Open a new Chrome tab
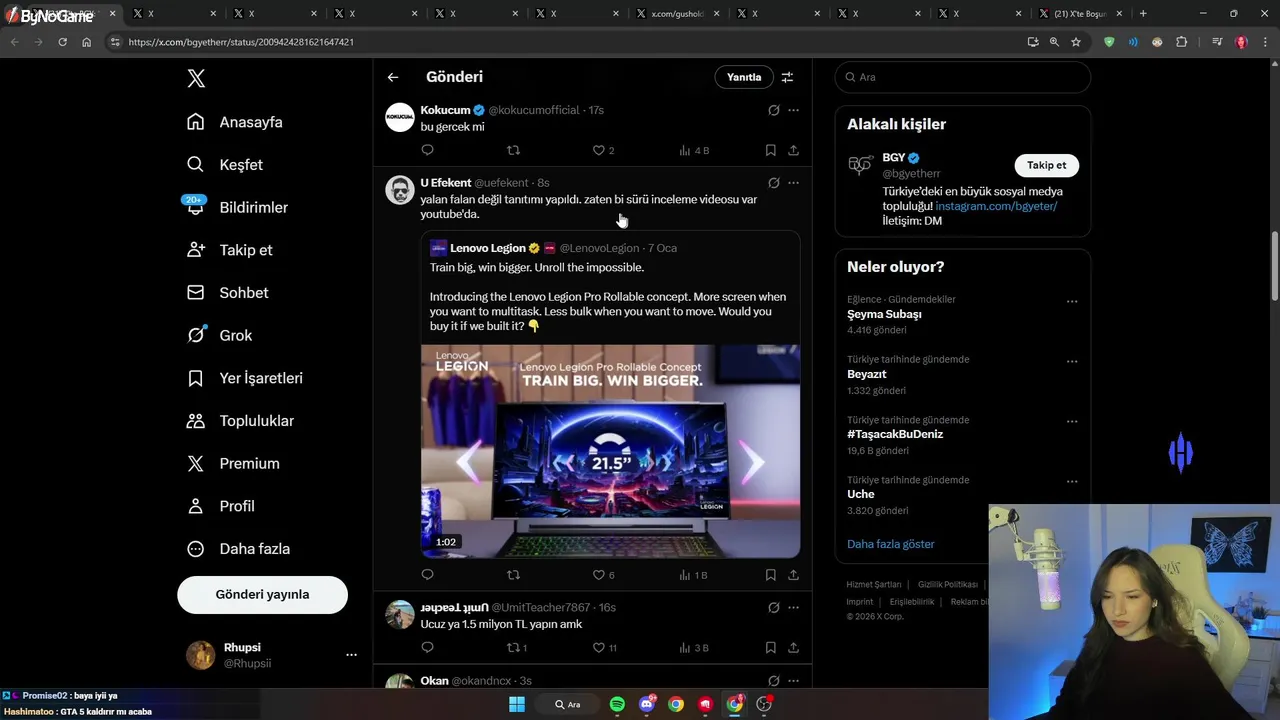The image size is (1280, 720). coord(1143,13)
